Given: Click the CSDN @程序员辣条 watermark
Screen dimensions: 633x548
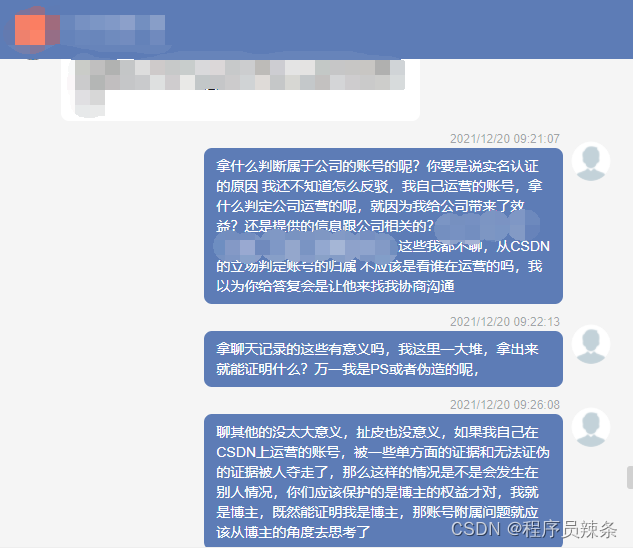Looking at the screenshot, I should tap(534, 529).
